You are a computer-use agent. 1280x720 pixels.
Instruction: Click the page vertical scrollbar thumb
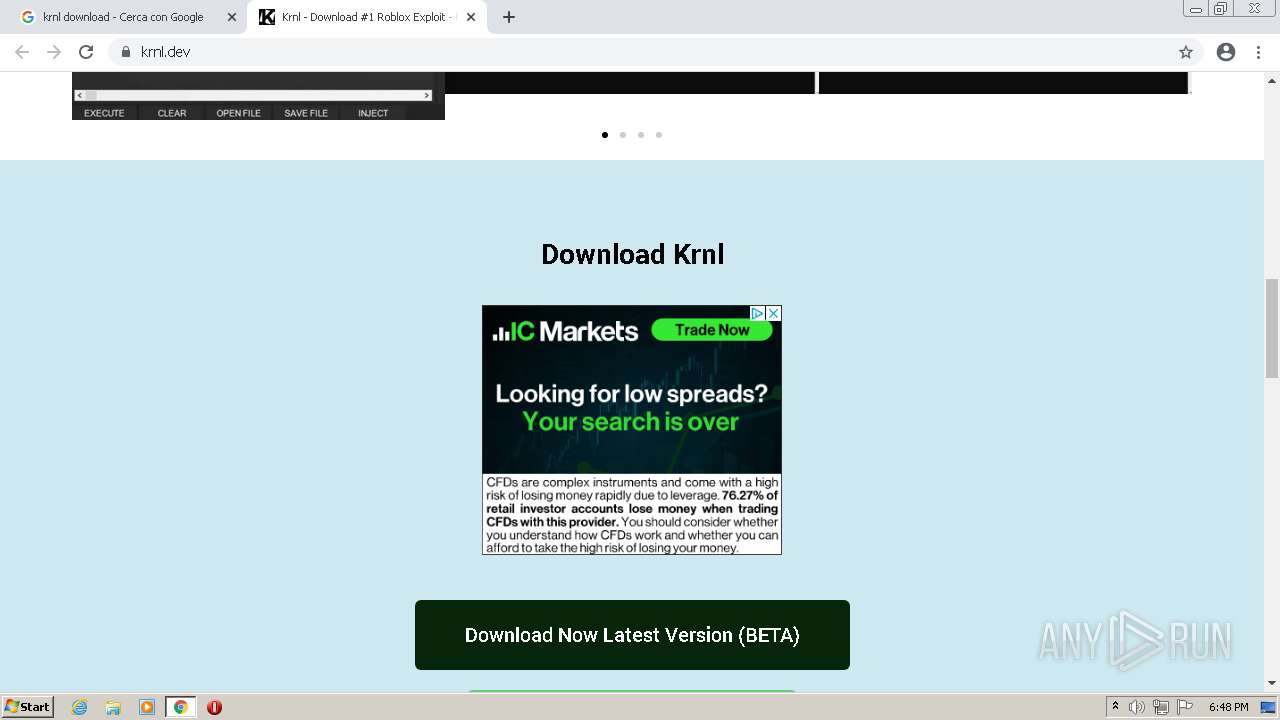[x=1272, y=328]
